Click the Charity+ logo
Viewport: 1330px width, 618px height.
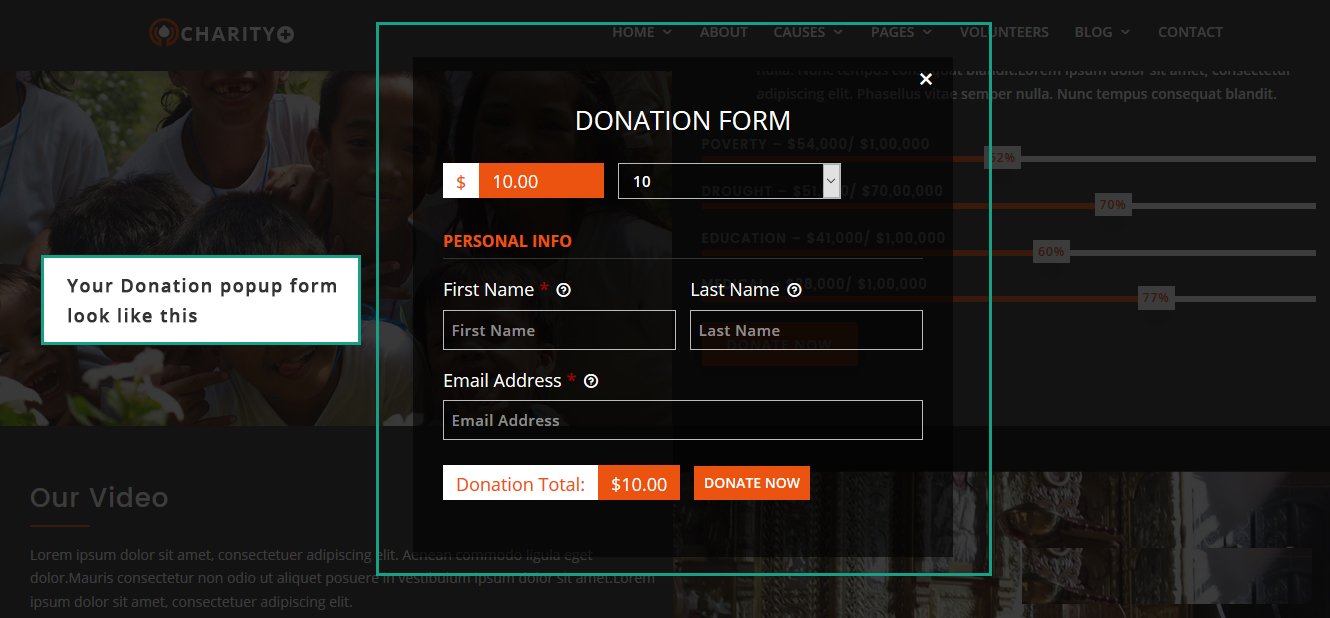(x=222, y=33)
